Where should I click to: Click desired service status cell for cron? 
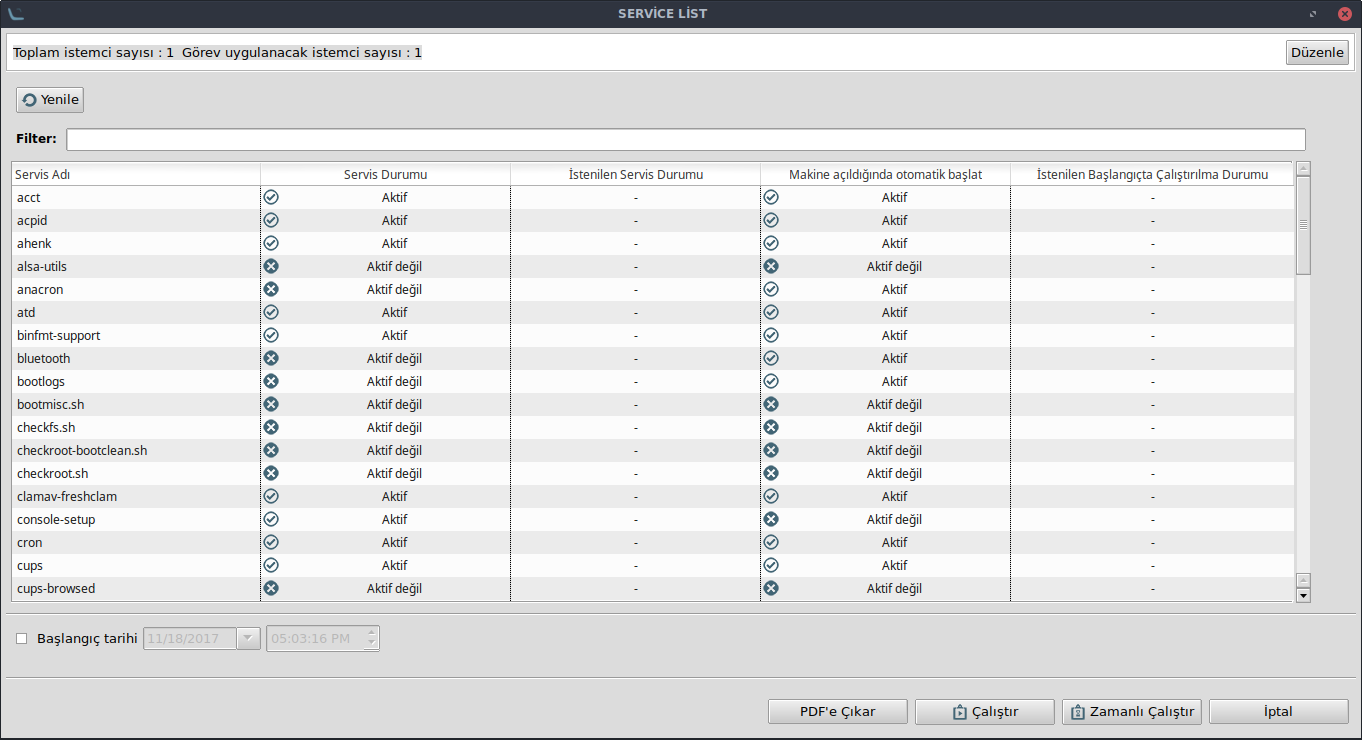pos(636,542)
